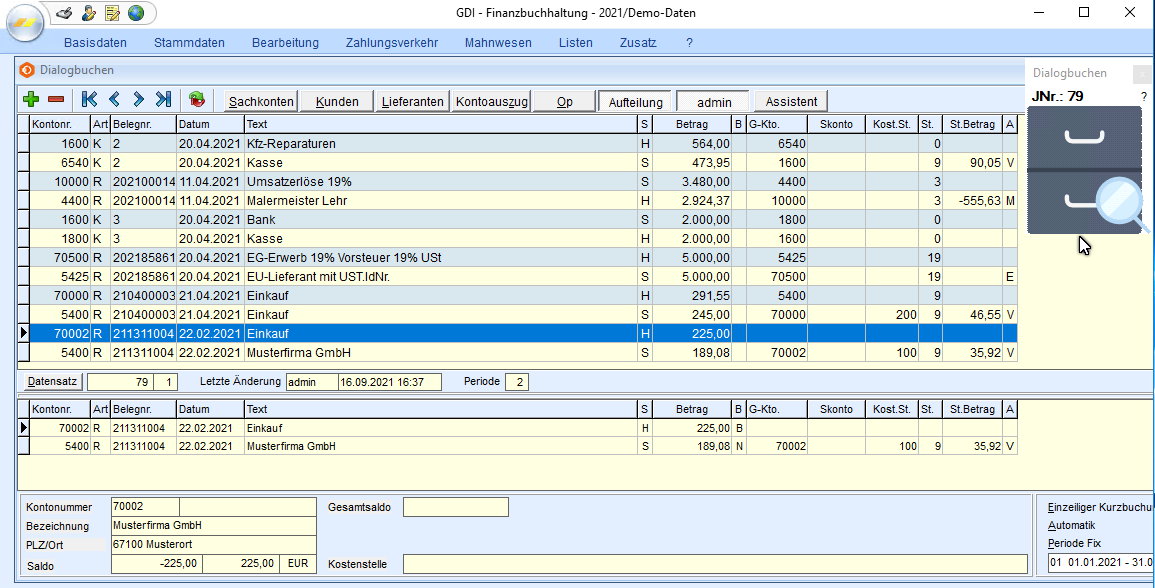Jump to last record with navigation arrow

pyautogui.click(x=163, y=99)
